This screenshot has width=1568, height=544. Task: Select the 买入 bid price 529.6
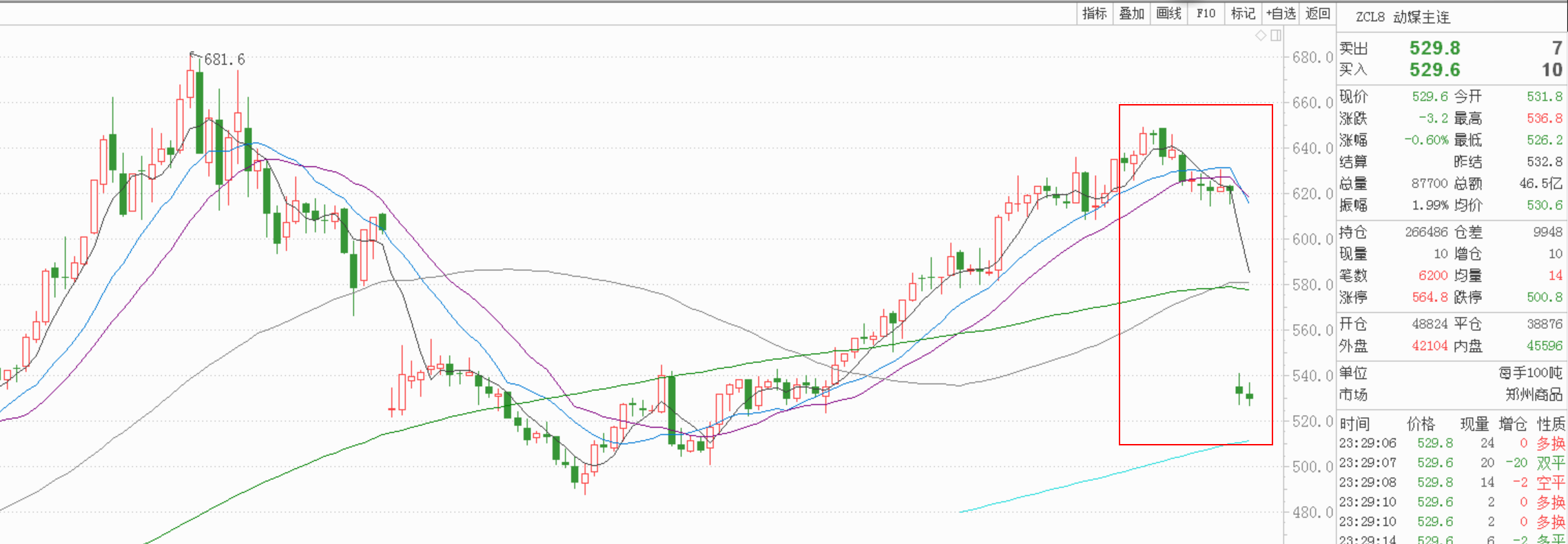[1434, 70]
